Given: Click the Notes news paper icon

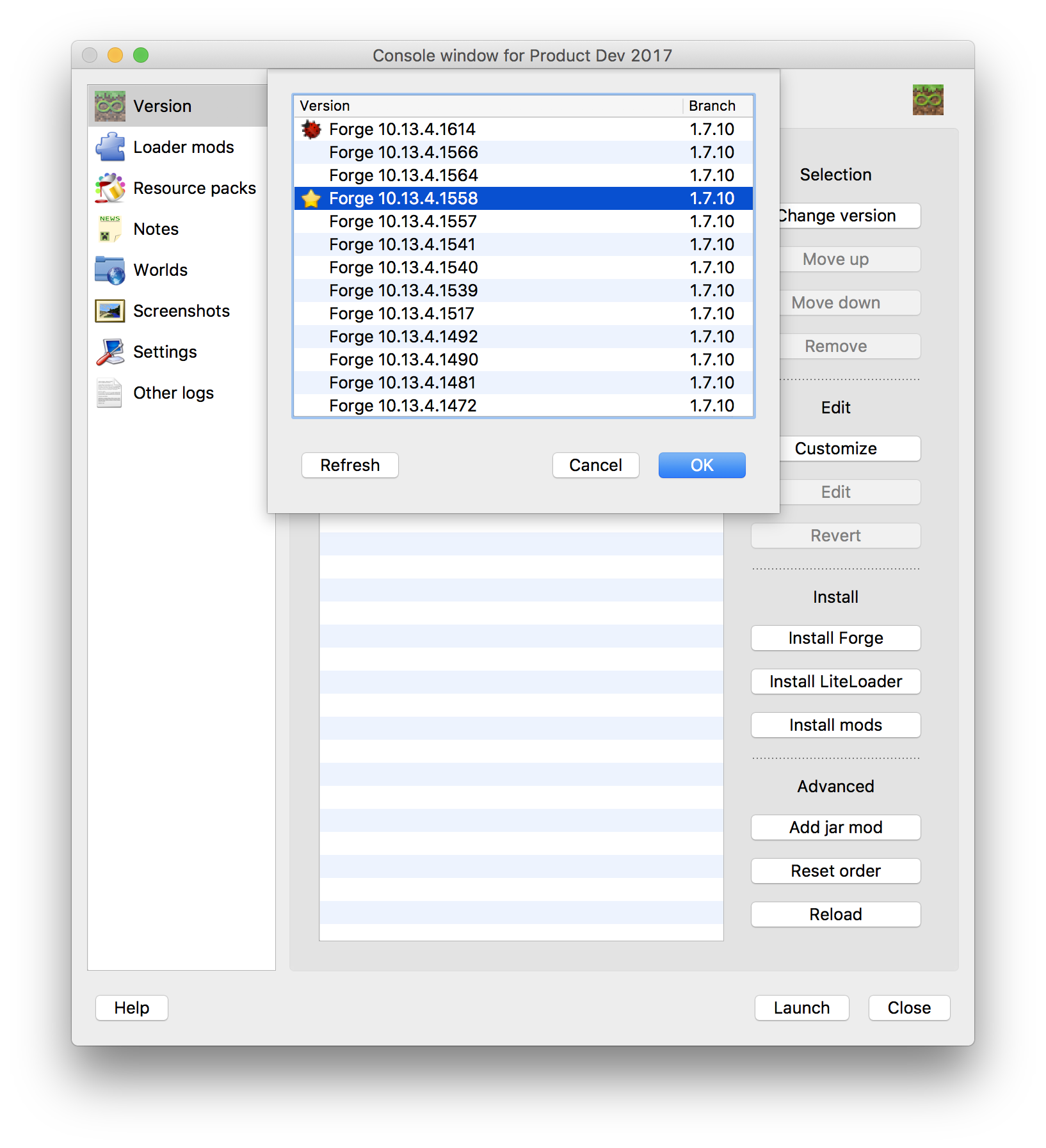Looking at the screenshot, I should point(110,229).
